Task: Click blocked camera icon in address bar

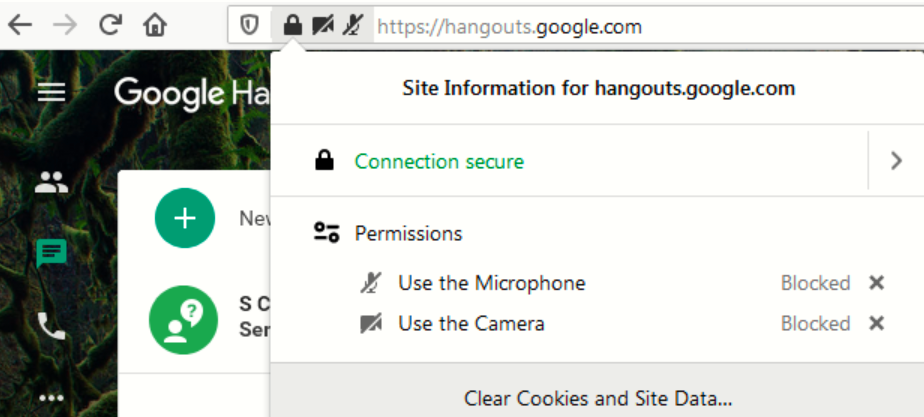Action: [322, 26]
